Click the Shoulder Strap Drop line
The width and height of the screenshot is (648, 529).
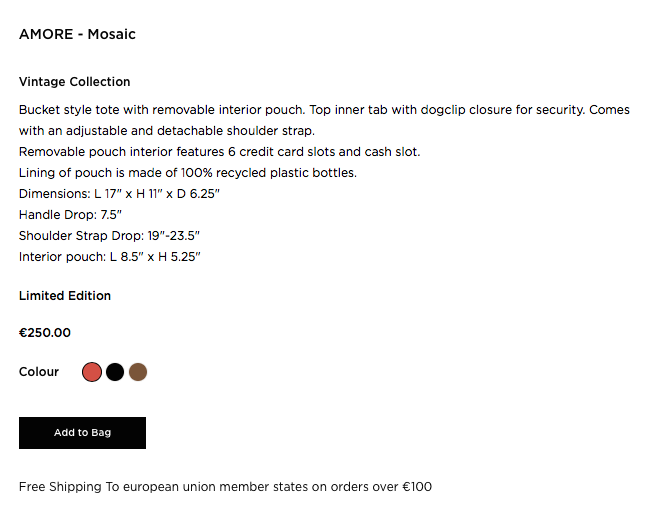point(110,236)
